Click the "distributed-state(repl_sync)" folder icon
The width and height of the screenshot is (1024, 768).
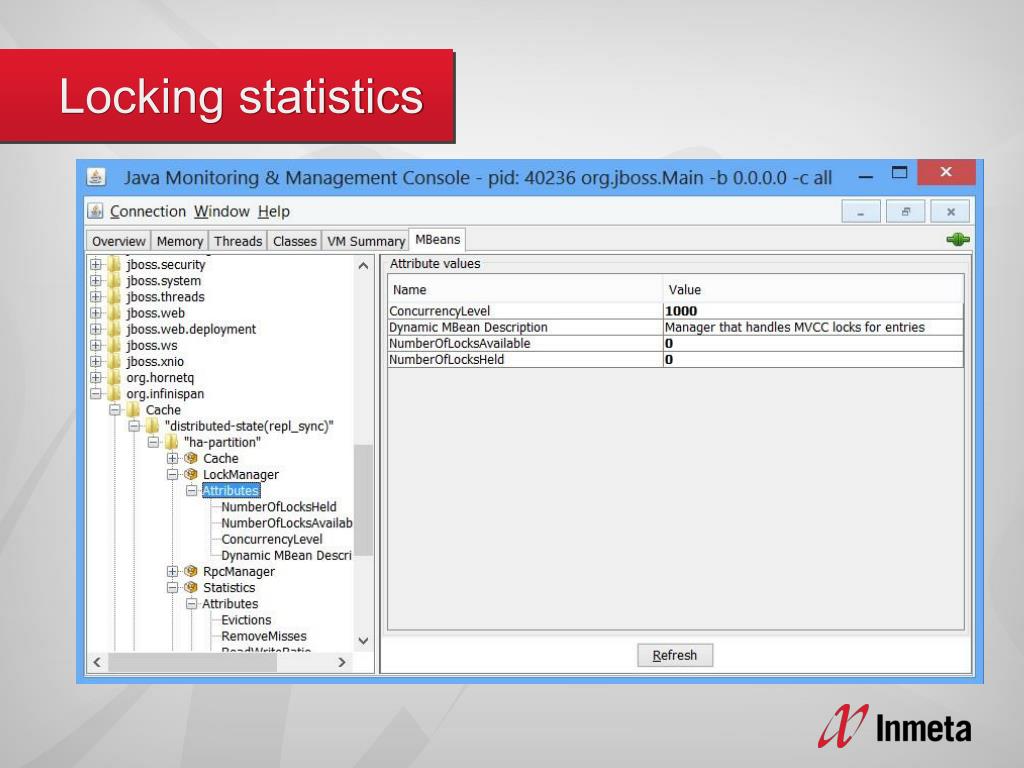coord(153,426)
